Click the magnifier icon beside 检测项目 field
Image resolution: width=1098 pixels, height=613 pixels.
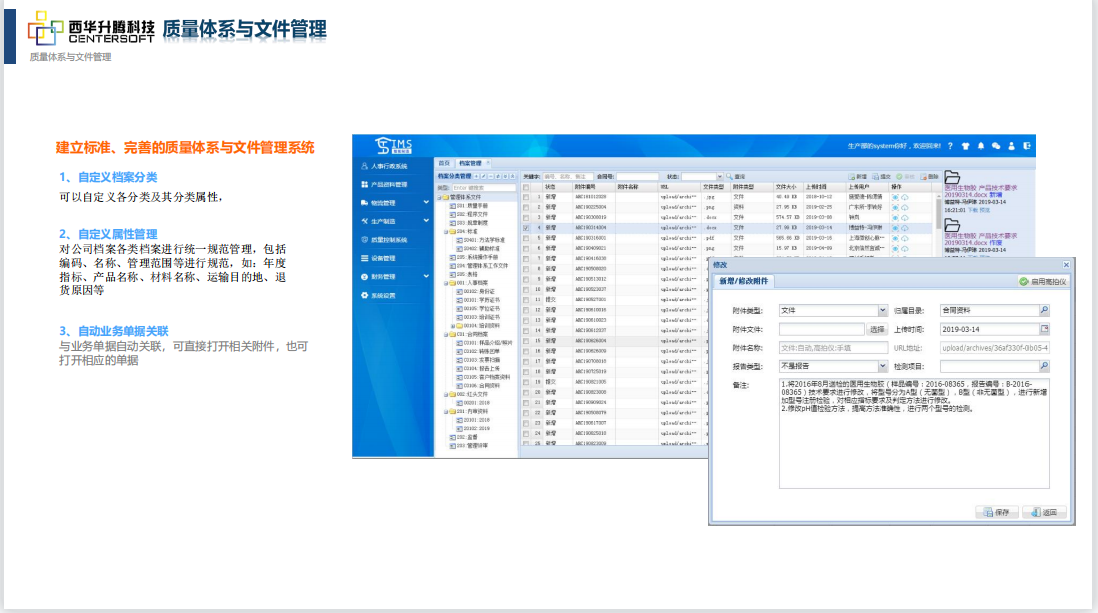pos(1044,366)
